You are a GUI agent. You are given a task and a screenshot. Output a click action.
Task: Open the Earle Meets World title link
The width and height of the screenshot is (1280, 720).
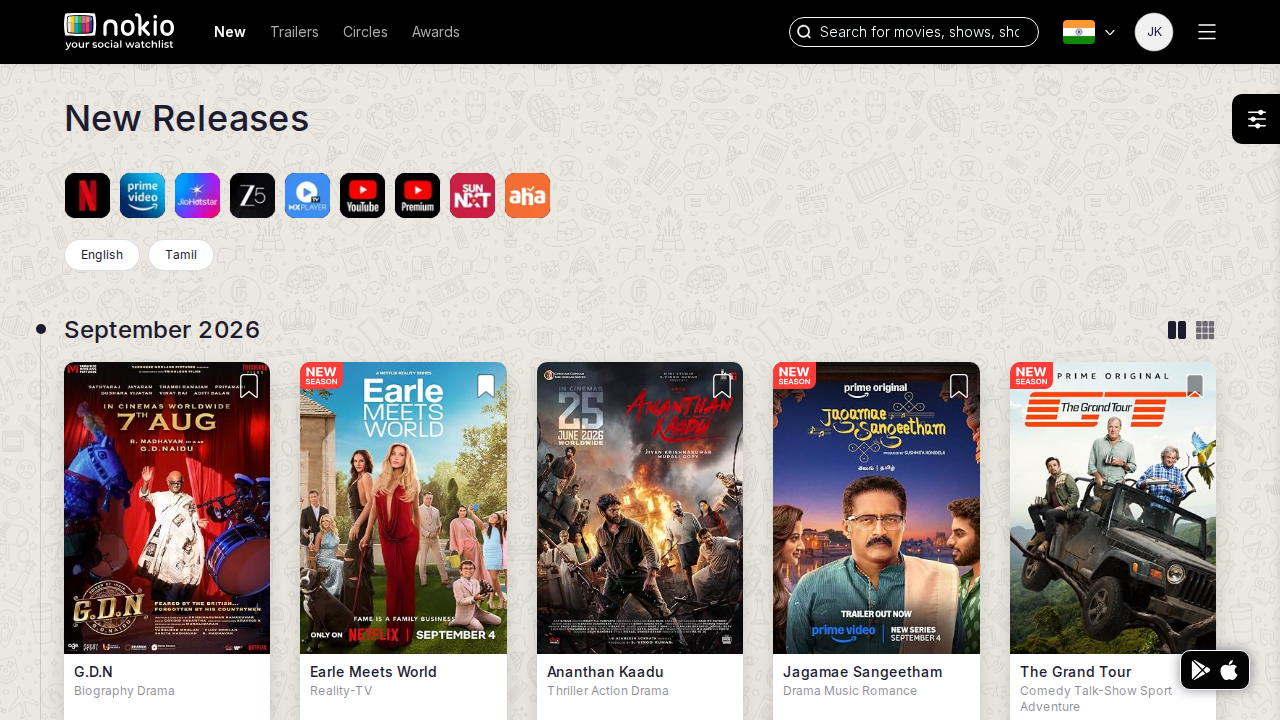pyautogui.click(x=373, y=672)
